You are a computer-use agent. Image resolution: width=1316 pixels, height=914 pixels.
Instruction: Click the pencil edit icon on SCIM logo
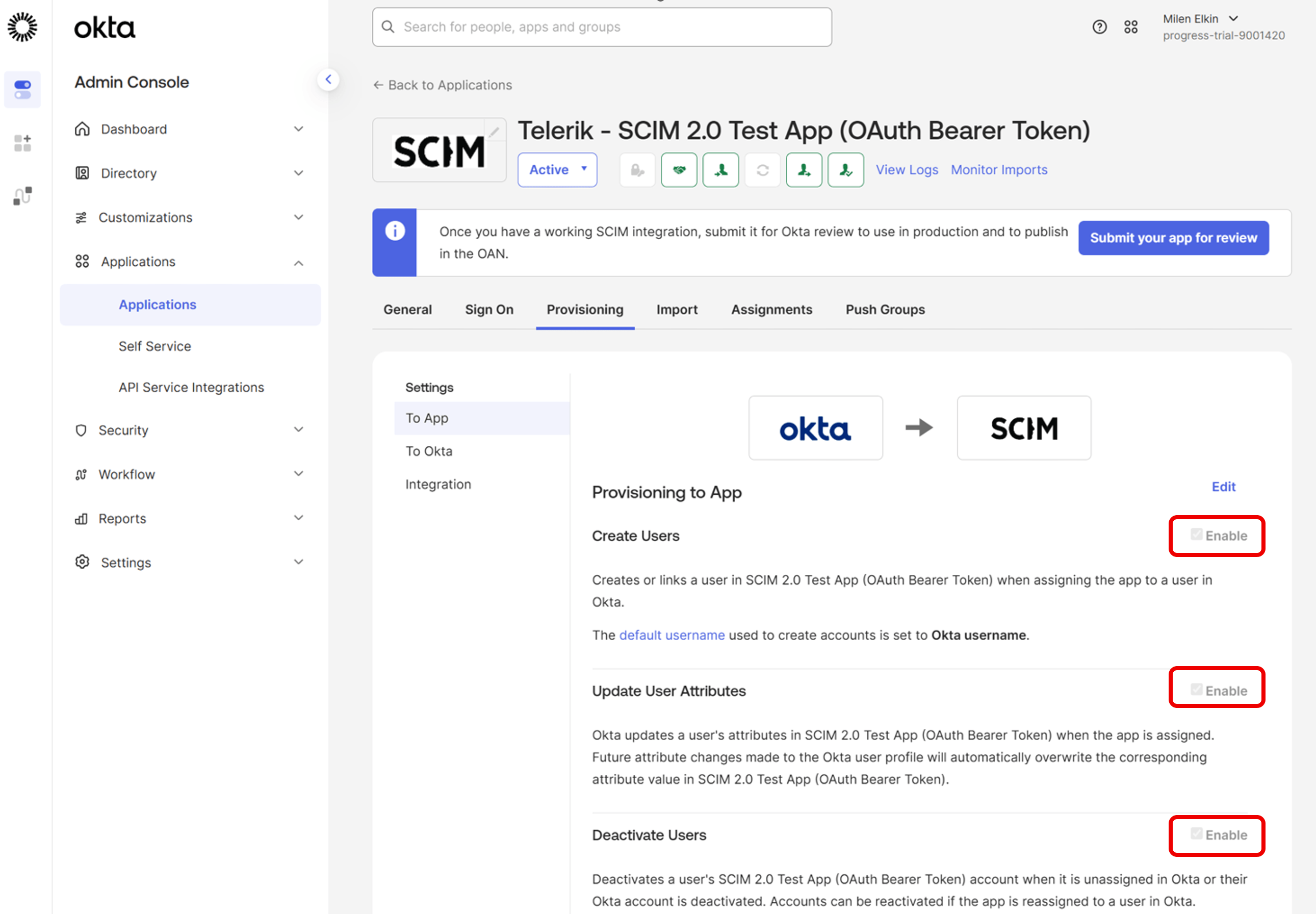pos(494,132)
